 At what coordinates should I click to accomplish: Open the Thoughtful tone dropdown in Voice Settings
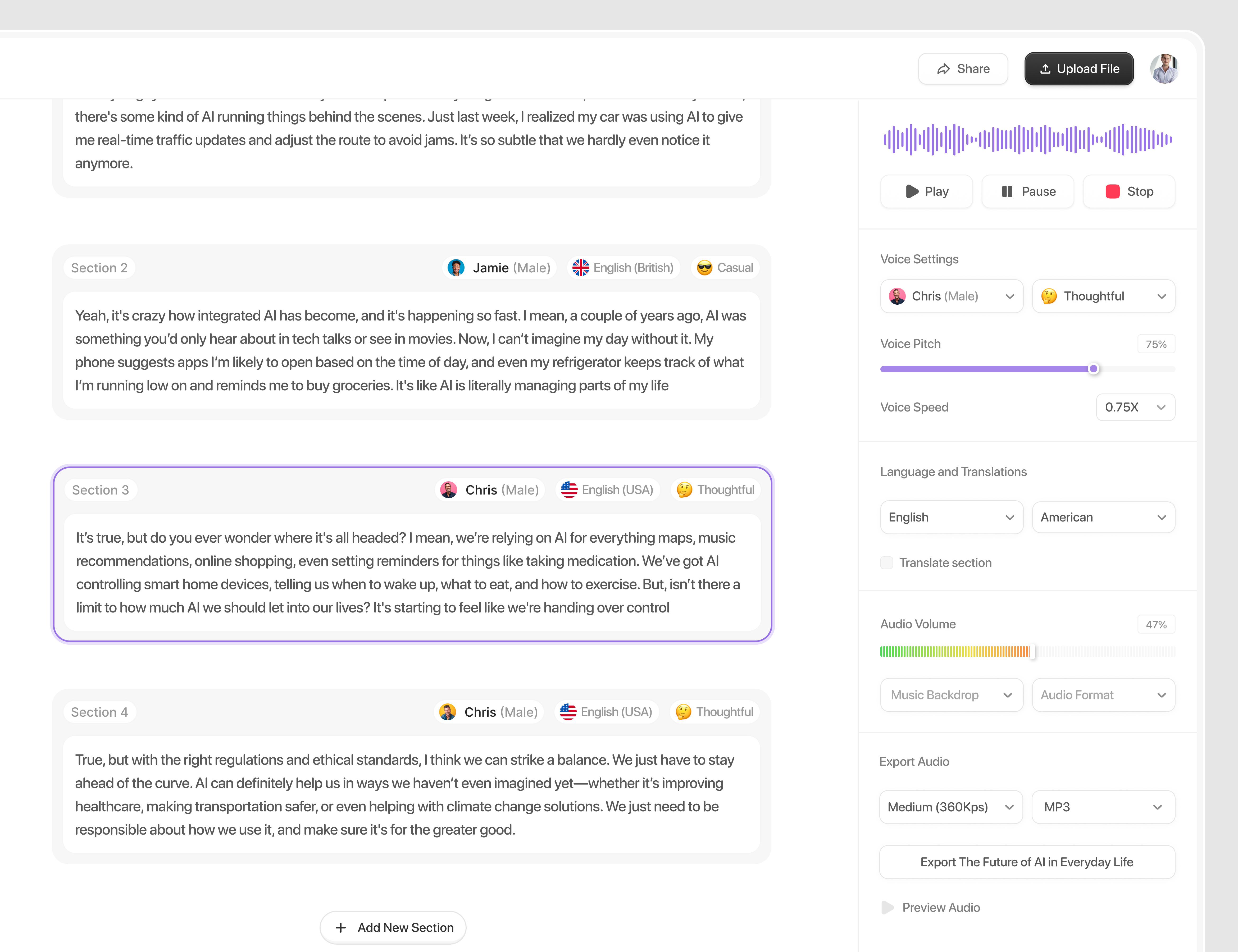click(x=1103, y=296)
